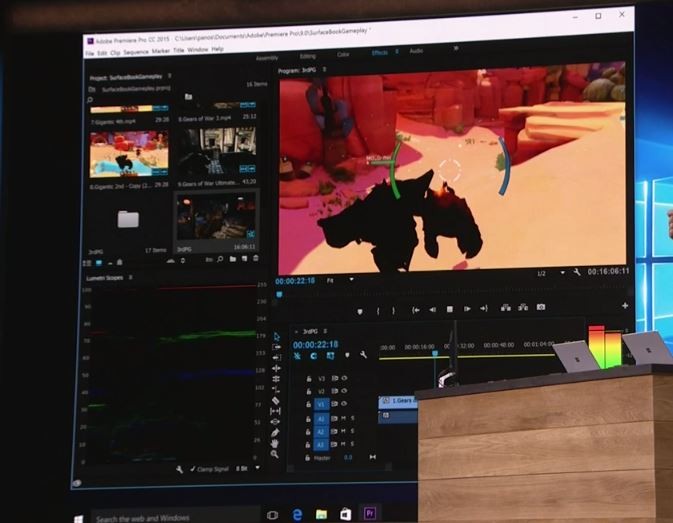This screenshot has width=673, height=523.
Task: Toggle V1 track targeting
Action: pyautogui.click(x=321, y=404)
